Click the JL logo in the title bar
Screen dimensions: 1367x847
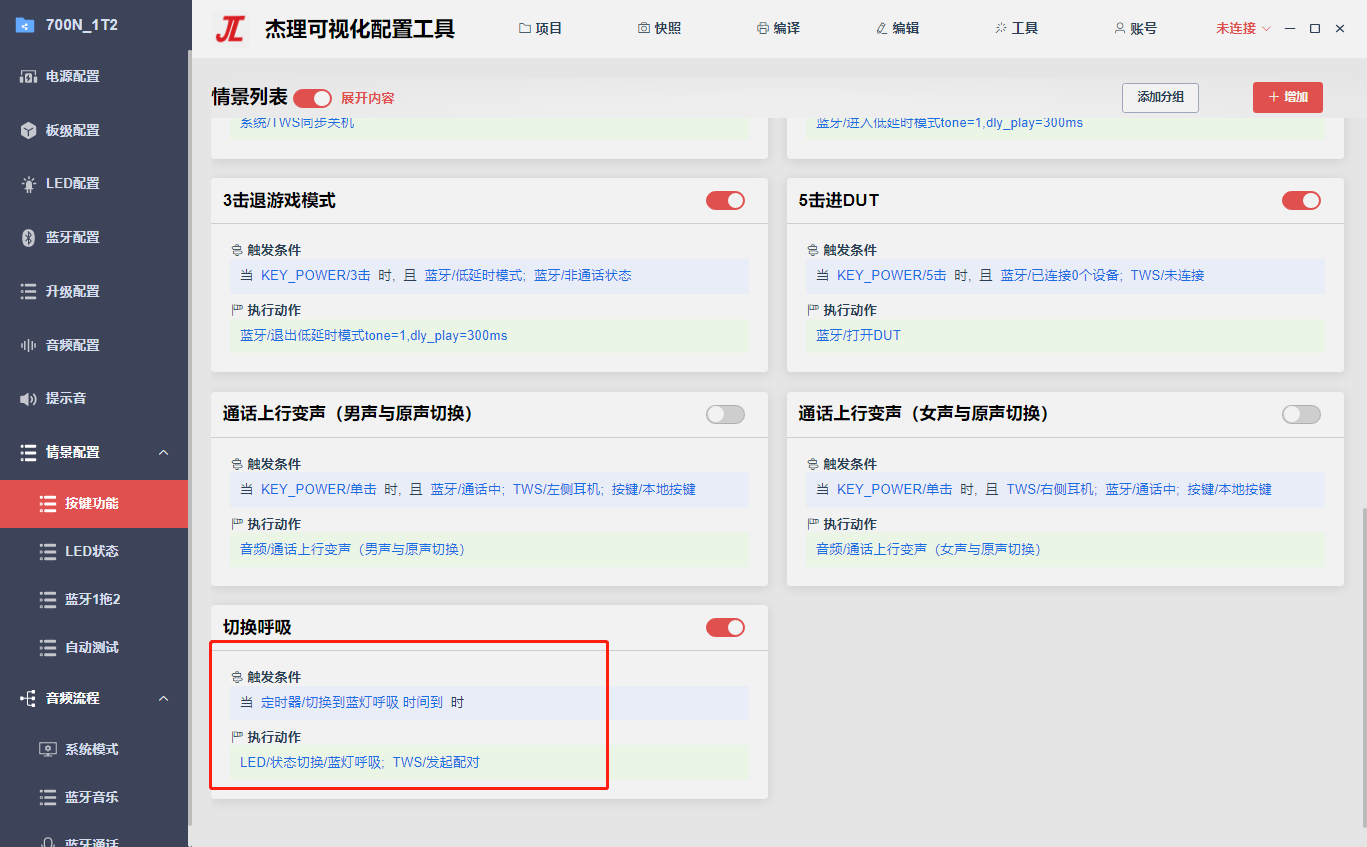coord(231,28)
